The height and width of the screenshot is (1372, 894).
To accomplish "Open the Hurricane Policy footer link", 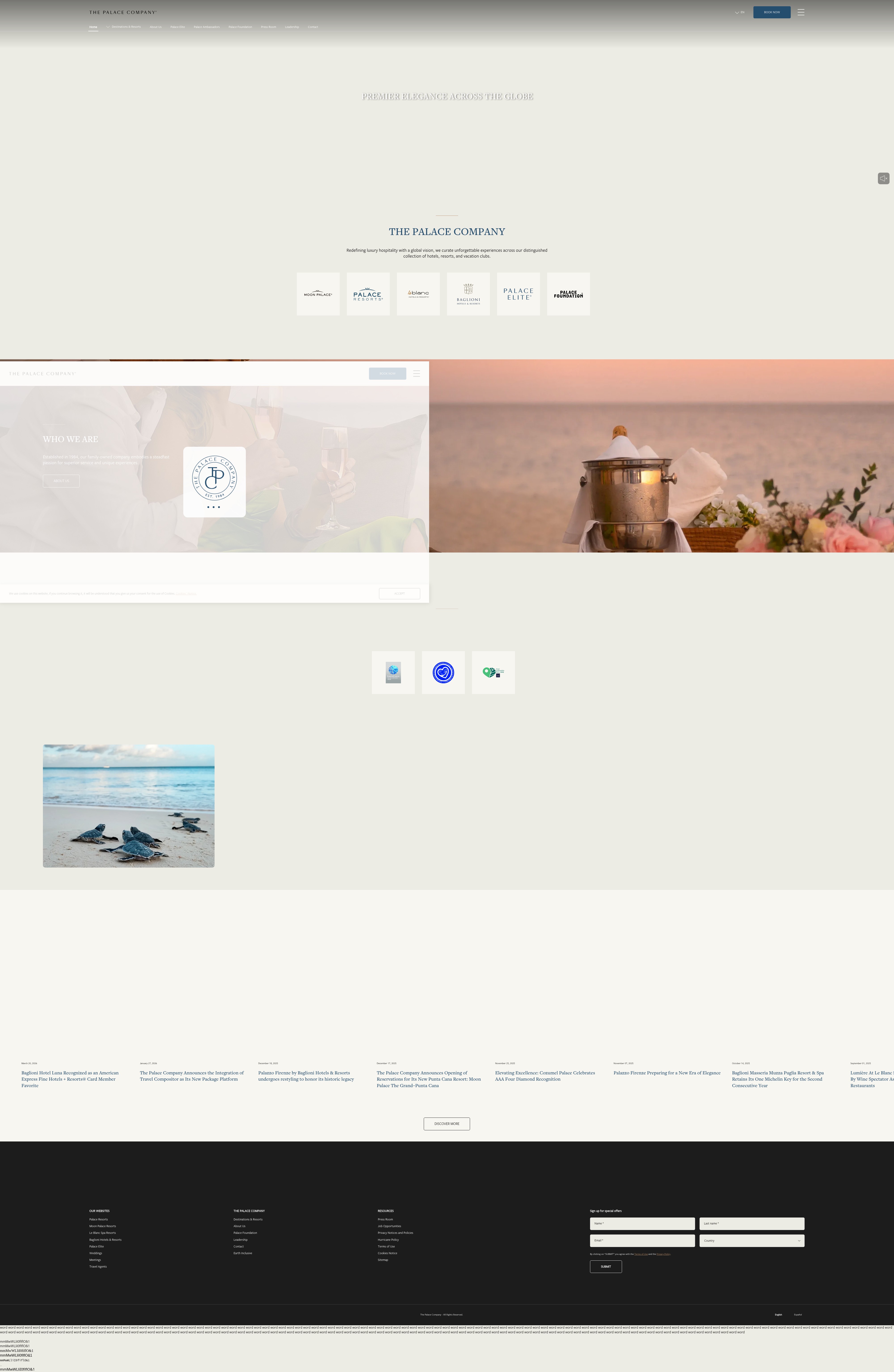I will (388, 1239).
